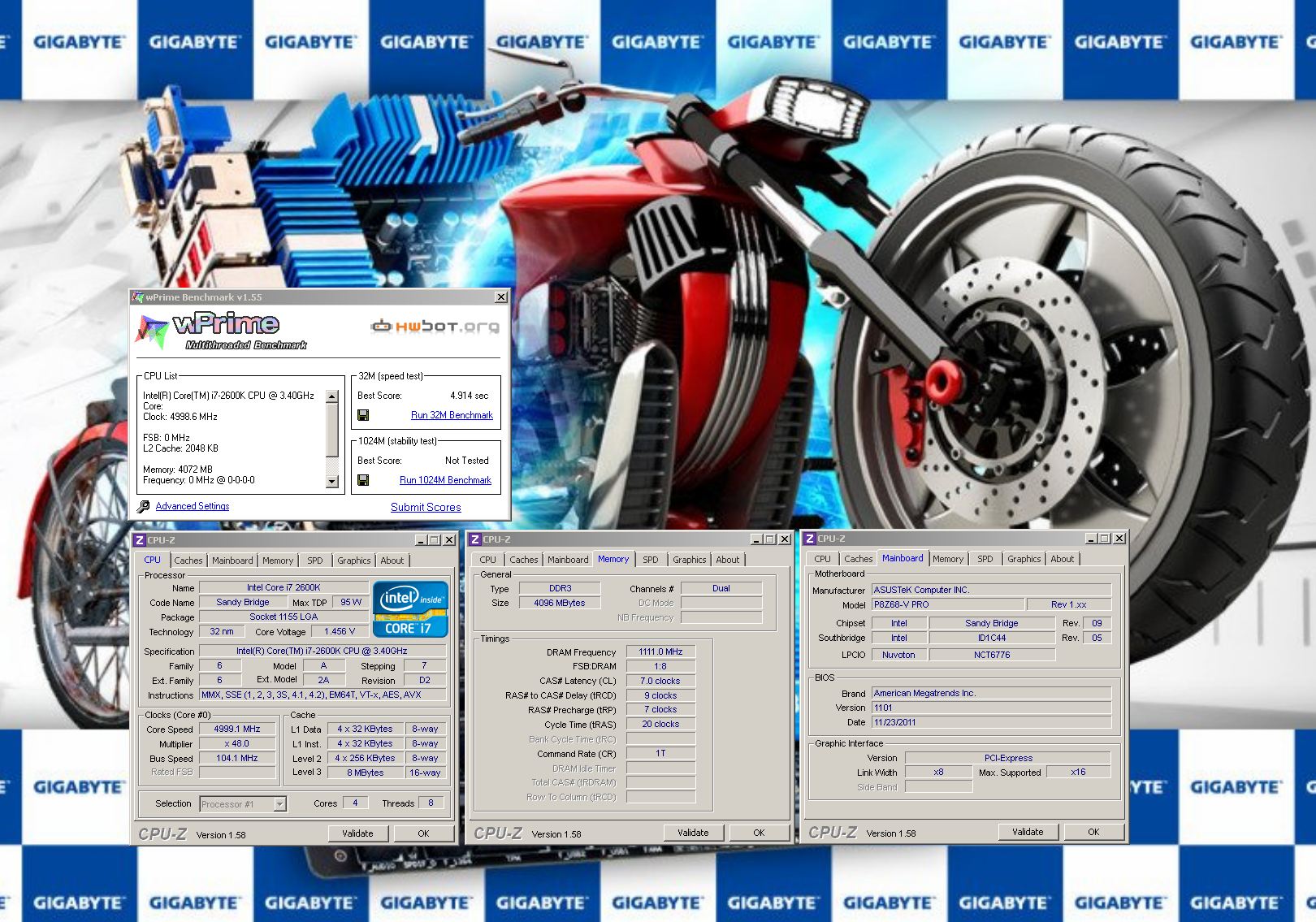Image resolution: width=1316 pixels, height=922 pixels.
Task: Click the Package field Socket 1155 LGA
Action: (x=284, y=617)
